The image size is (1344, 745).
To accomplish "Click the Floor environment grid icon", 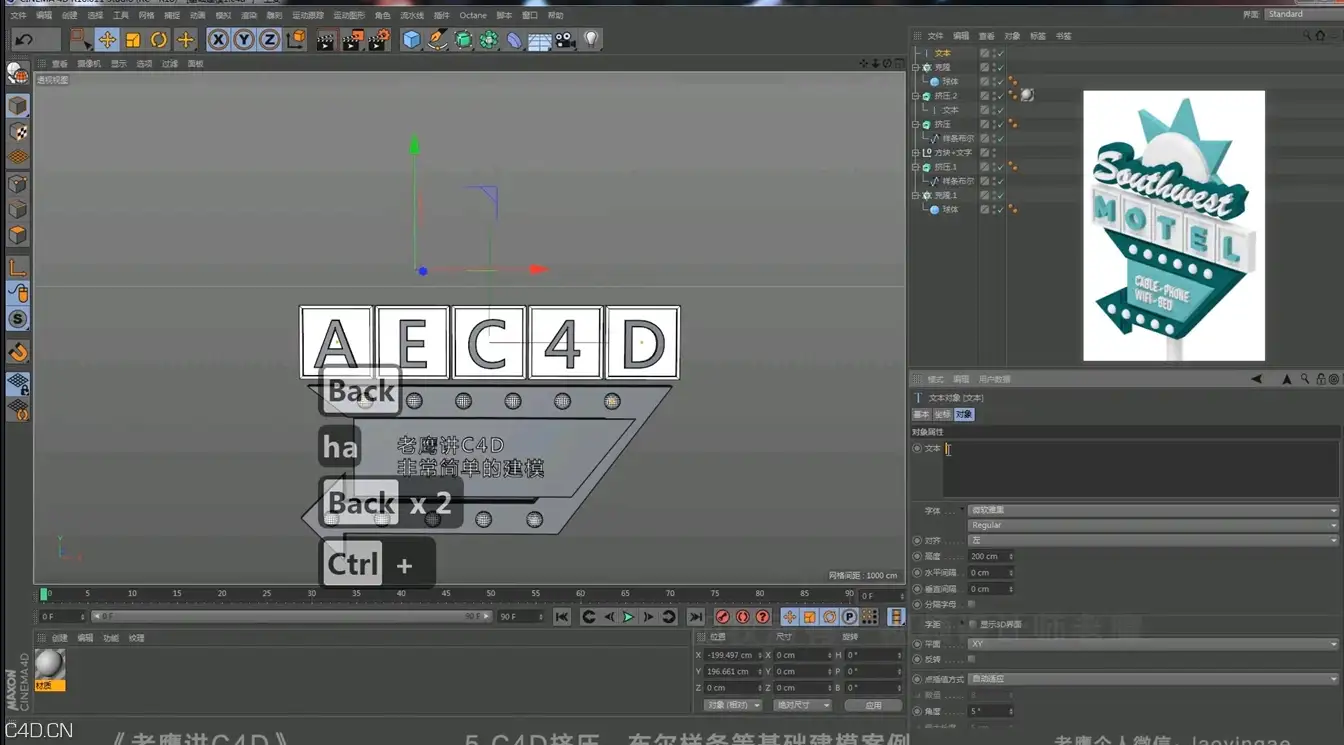I will click(540, 41).
